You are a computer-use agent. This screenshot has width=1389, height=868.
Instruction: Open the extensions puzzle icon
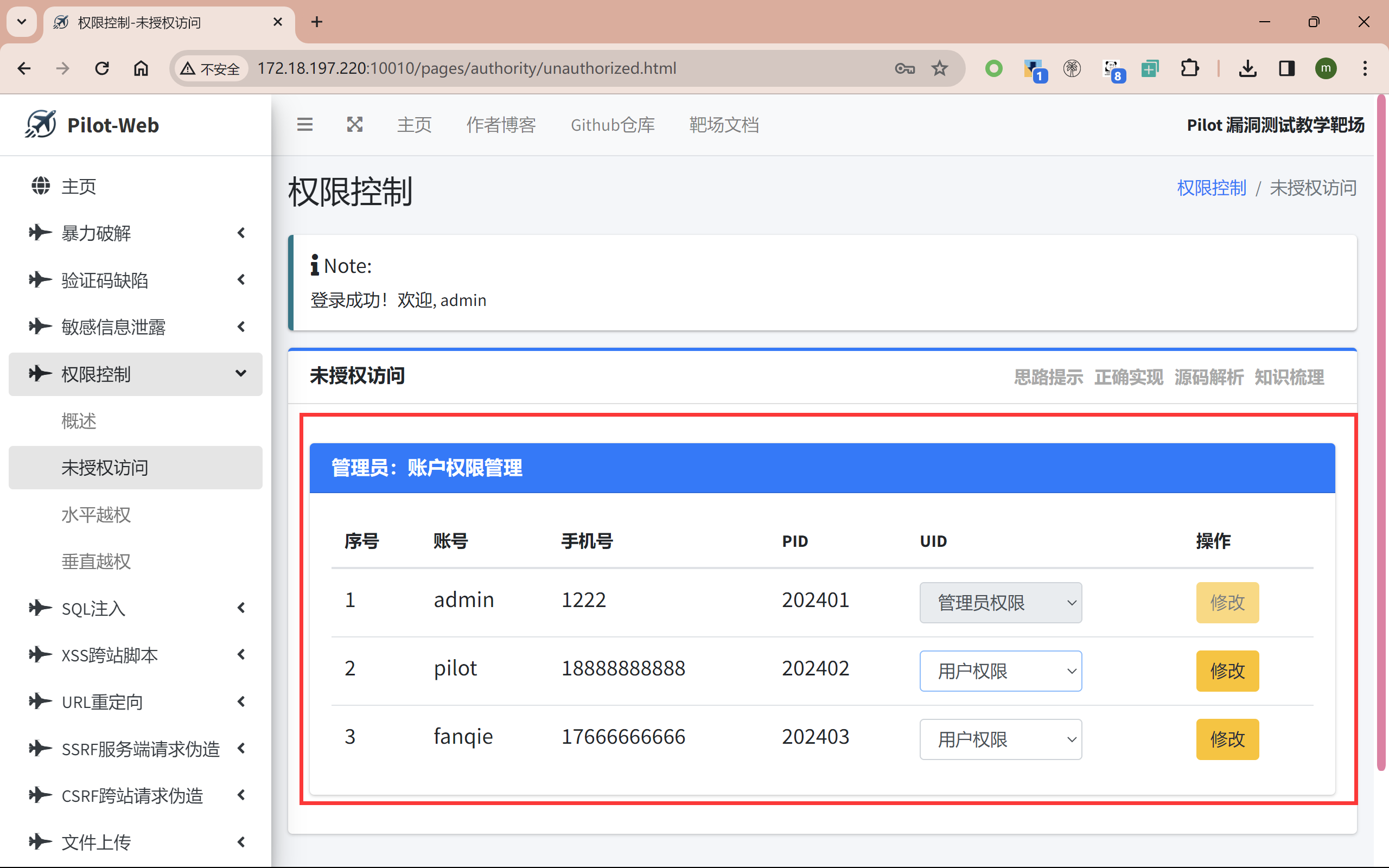1189,68
